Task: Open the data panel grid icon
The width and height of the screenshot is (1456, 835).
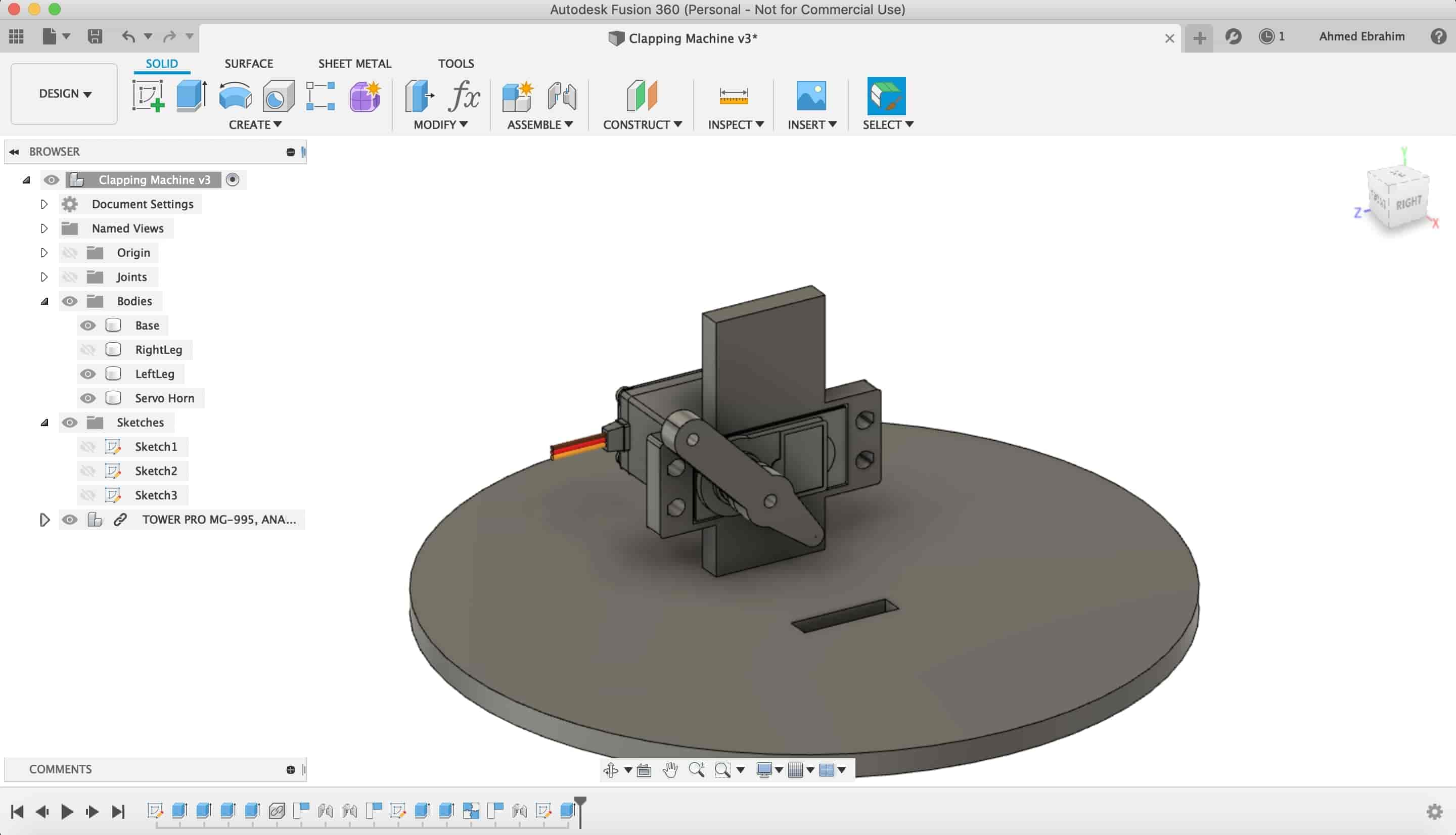Action: 16,37
